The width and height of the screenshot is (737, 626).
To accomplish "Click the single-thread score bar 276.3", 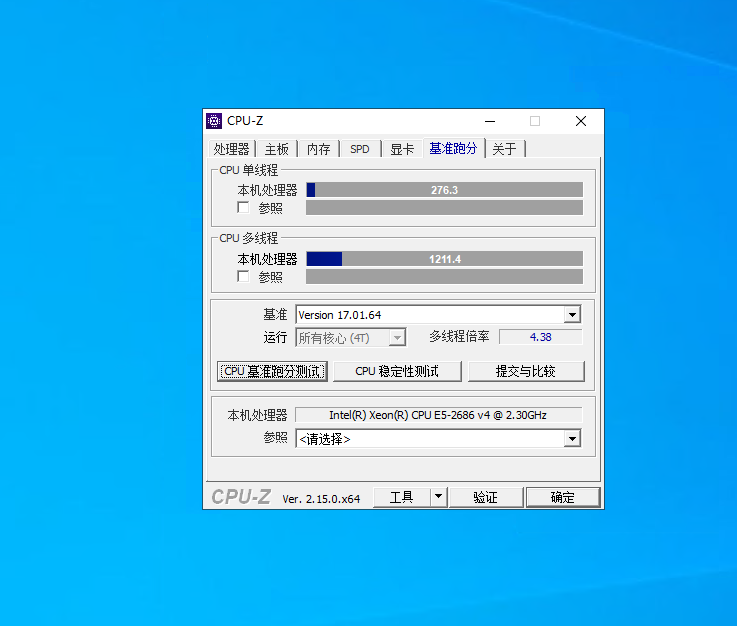I will [x=444, y=190].
